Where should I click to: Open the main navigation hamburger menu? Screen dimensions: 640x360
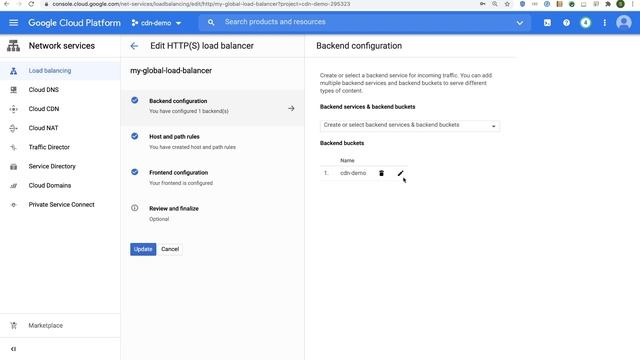pyautogui.click(x=13, y=23)
